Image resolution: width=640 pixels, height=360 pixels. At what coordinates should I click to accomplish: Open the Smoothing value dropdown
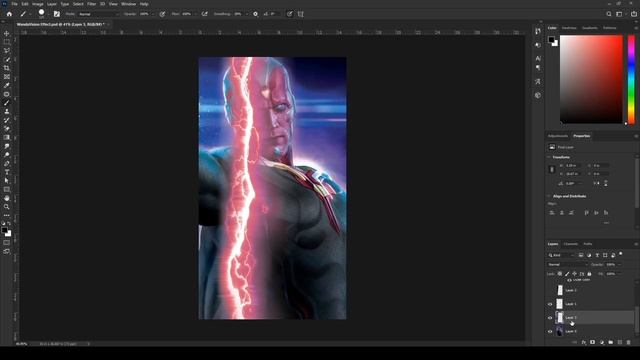point(247,14)
